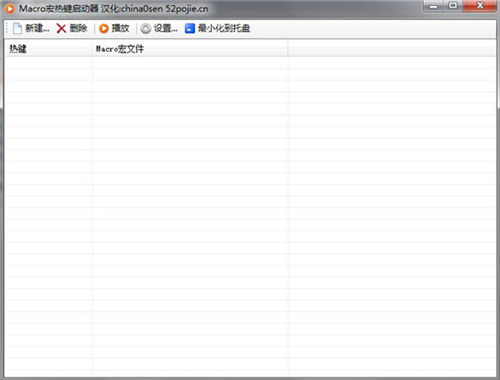
Task: Close the Macro hotkey launcher window
Action: pos(480,6)
